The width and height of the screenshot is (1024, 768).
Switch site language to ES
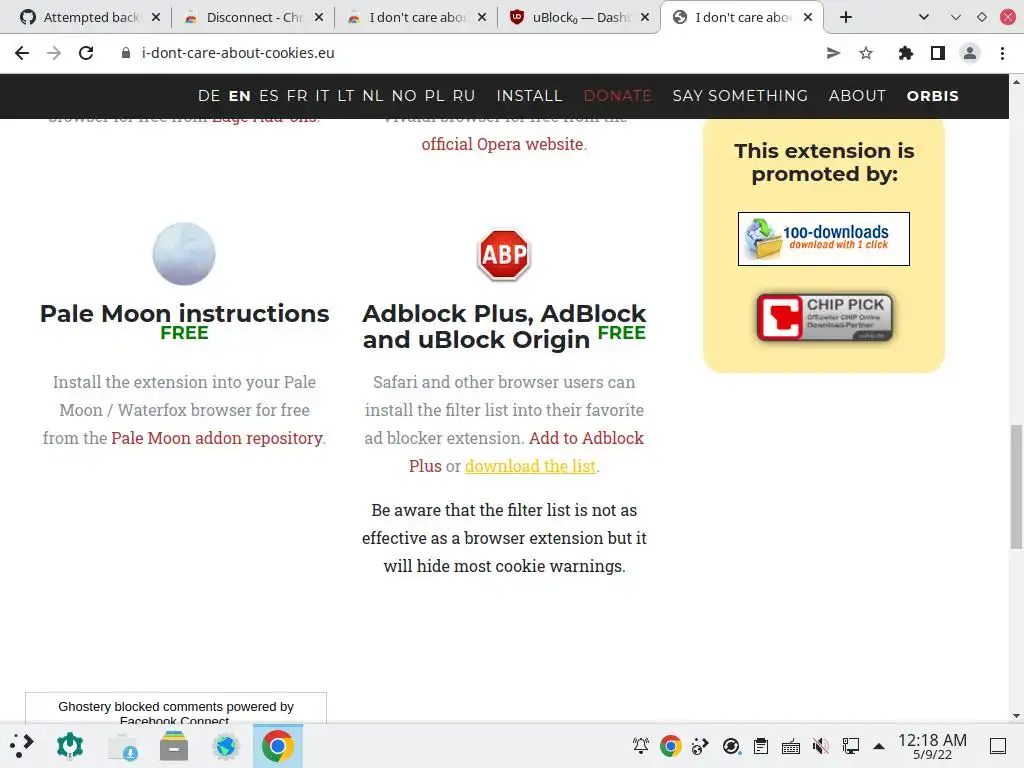(x=268, y=96)
